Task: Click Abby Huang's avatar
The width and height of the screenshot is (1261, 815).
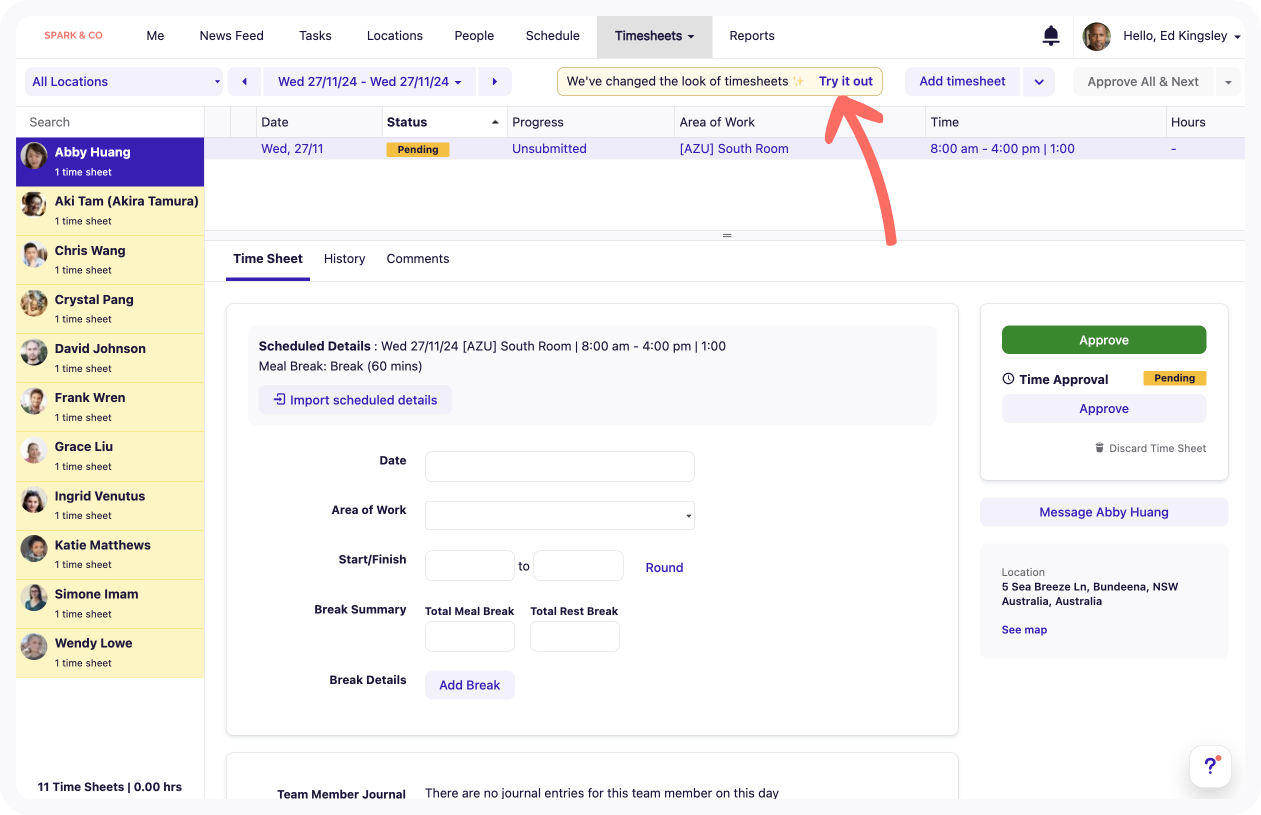Action: (35, 156)
